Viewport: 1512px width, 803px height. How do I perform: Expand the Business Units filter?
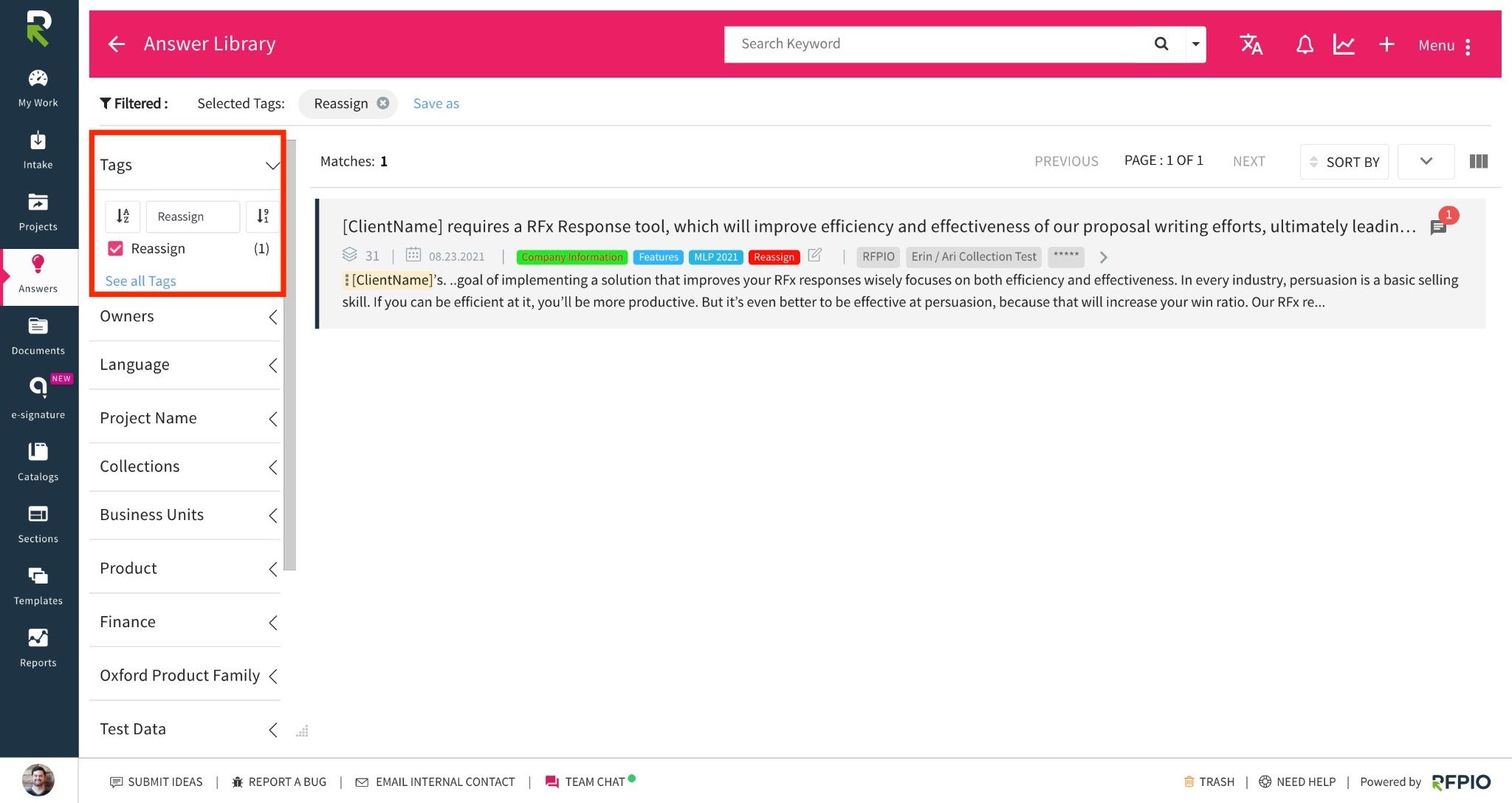click(273, 515)
